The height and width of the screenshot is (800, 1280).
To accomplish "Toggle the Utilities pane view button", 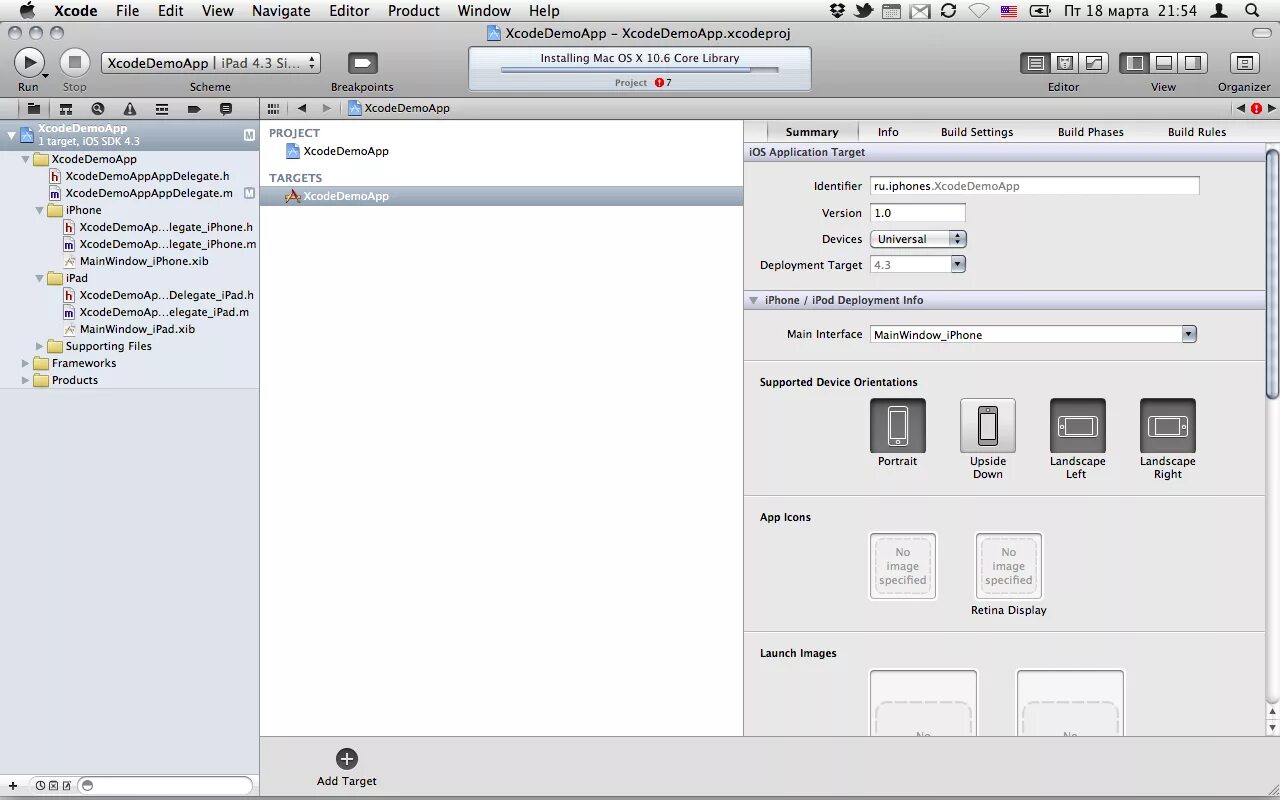I will click(1193, 63).
